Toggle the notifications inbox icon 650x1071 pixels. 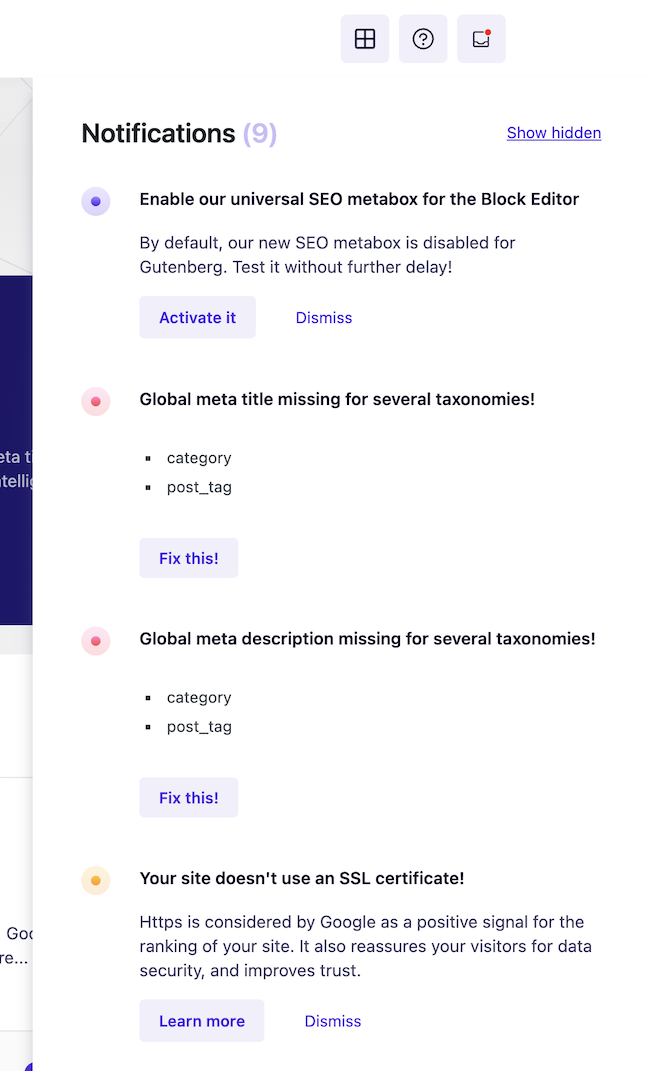(x=481, y=39)
